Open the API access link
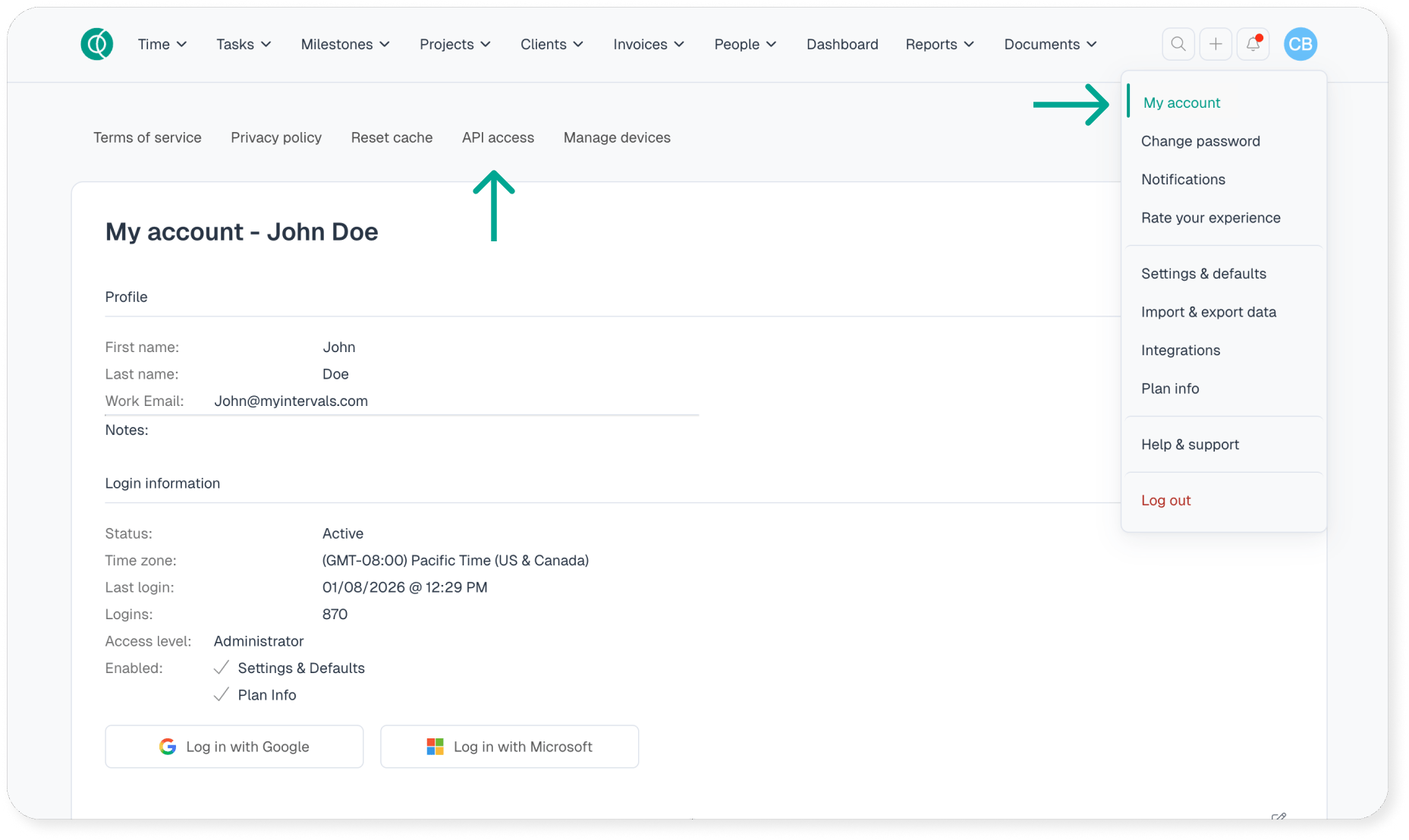The width and height of the screenshot is (1409, 840). click(498, 137)
